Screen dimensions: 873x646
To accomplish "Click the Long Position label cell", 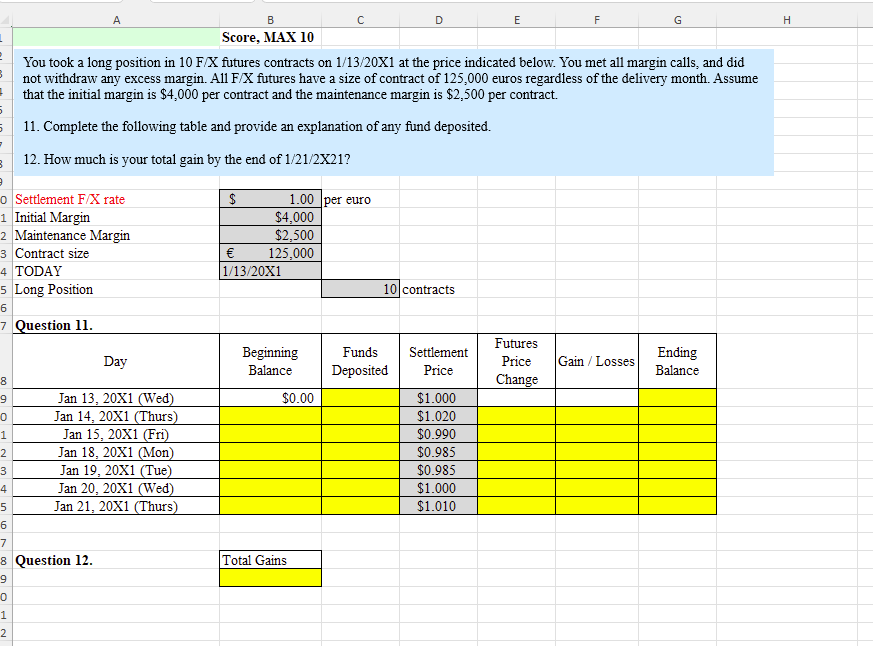I will click(x=116, y=289).
